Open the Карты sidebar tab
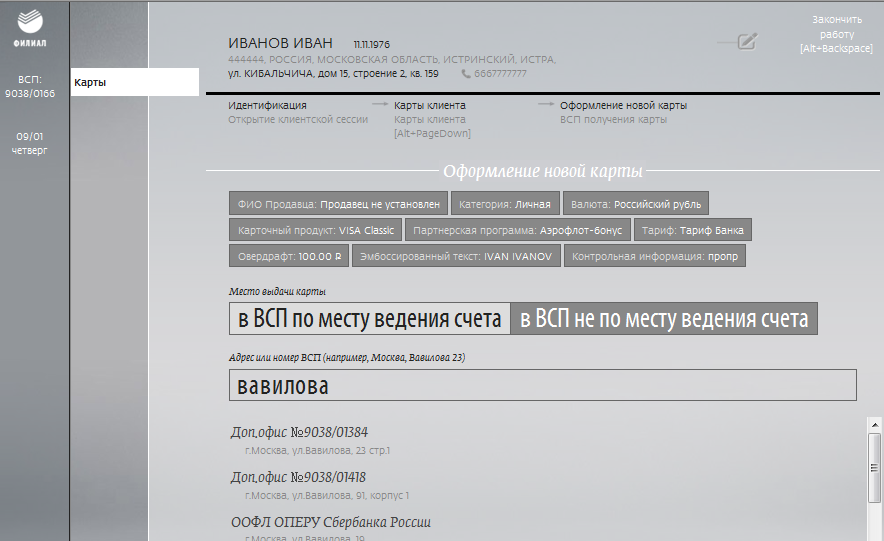 [135, 82]
